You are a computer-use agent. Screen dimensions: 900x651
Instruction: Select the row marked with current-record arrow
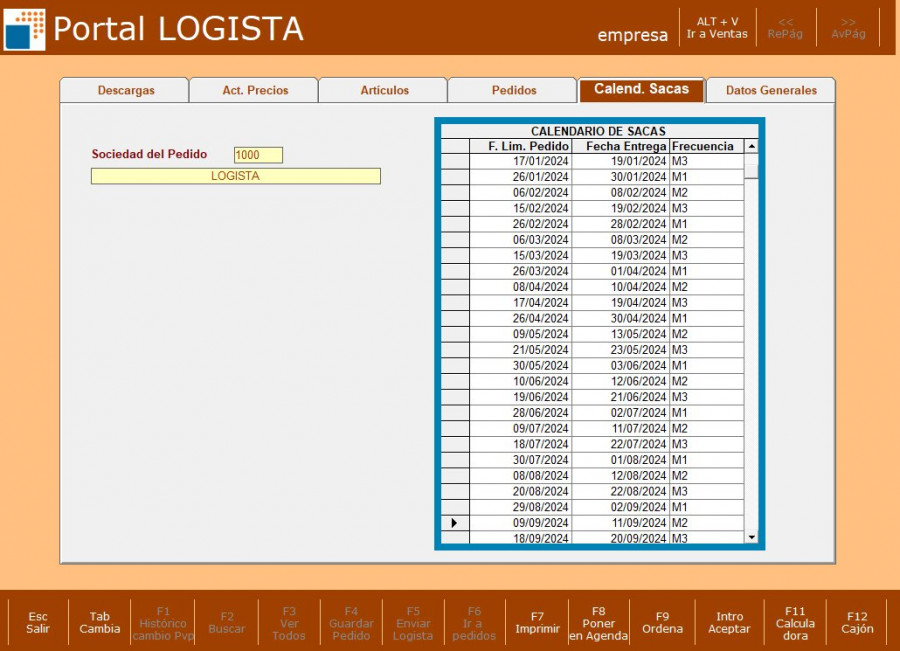click(x=455, y=523)
